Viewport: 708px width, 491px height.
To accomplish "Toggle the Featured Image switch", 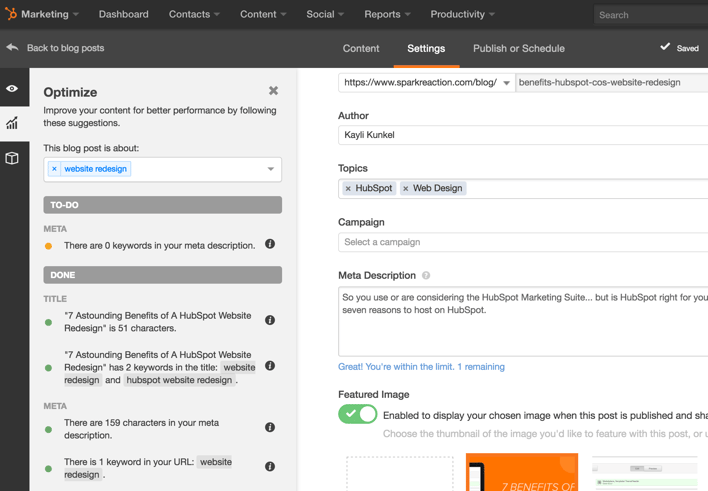I will (357, 414).
